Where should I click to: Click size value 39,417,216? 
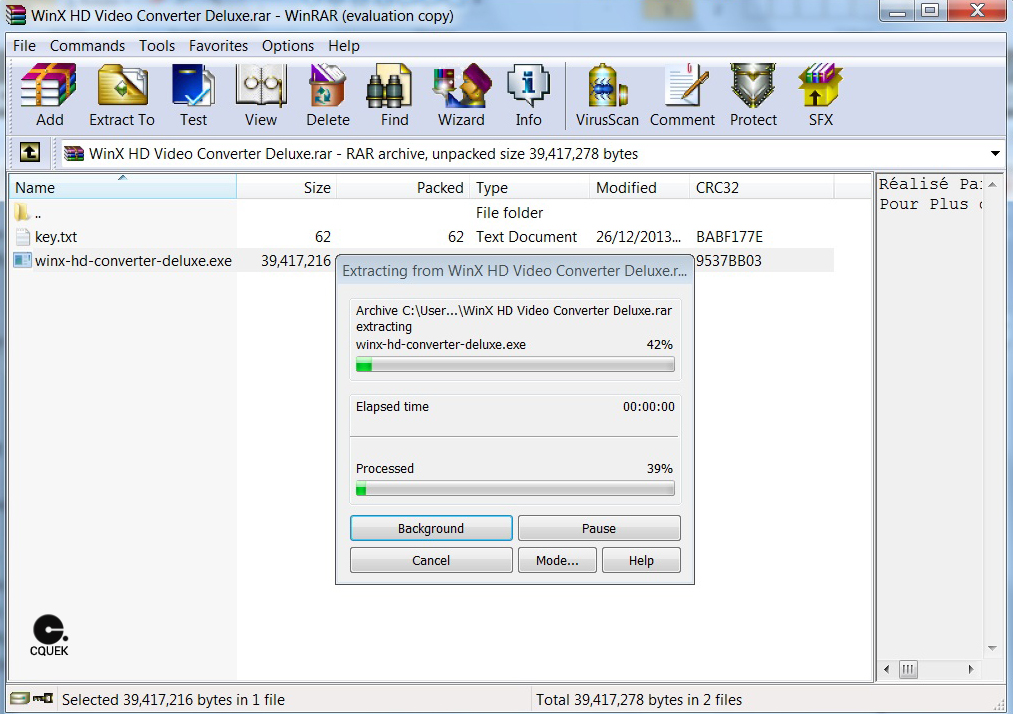pos(296,261)
